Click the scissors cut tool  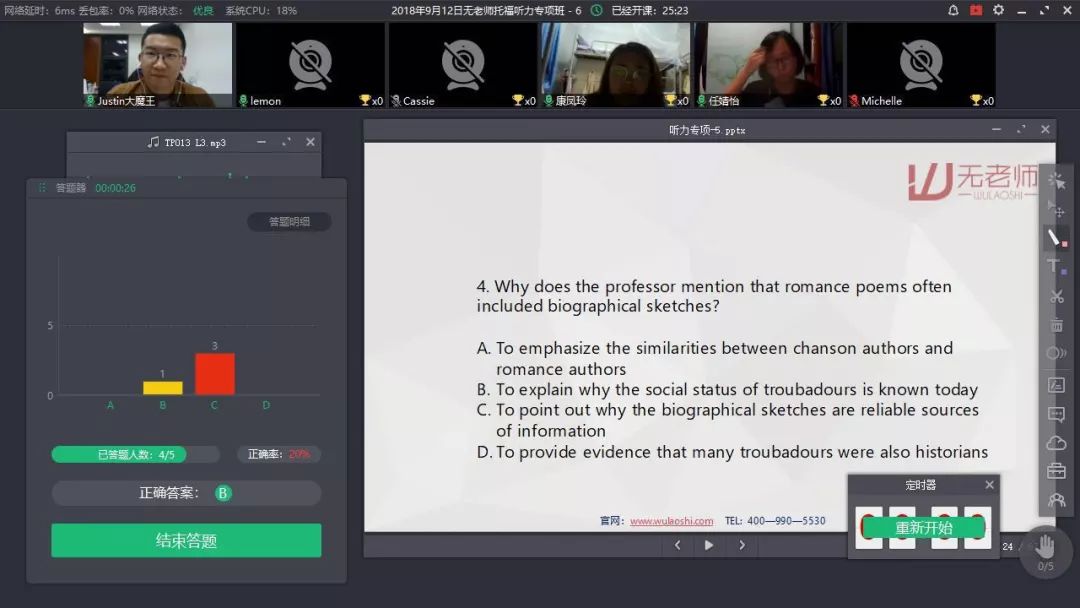[x=1056, y=296]
